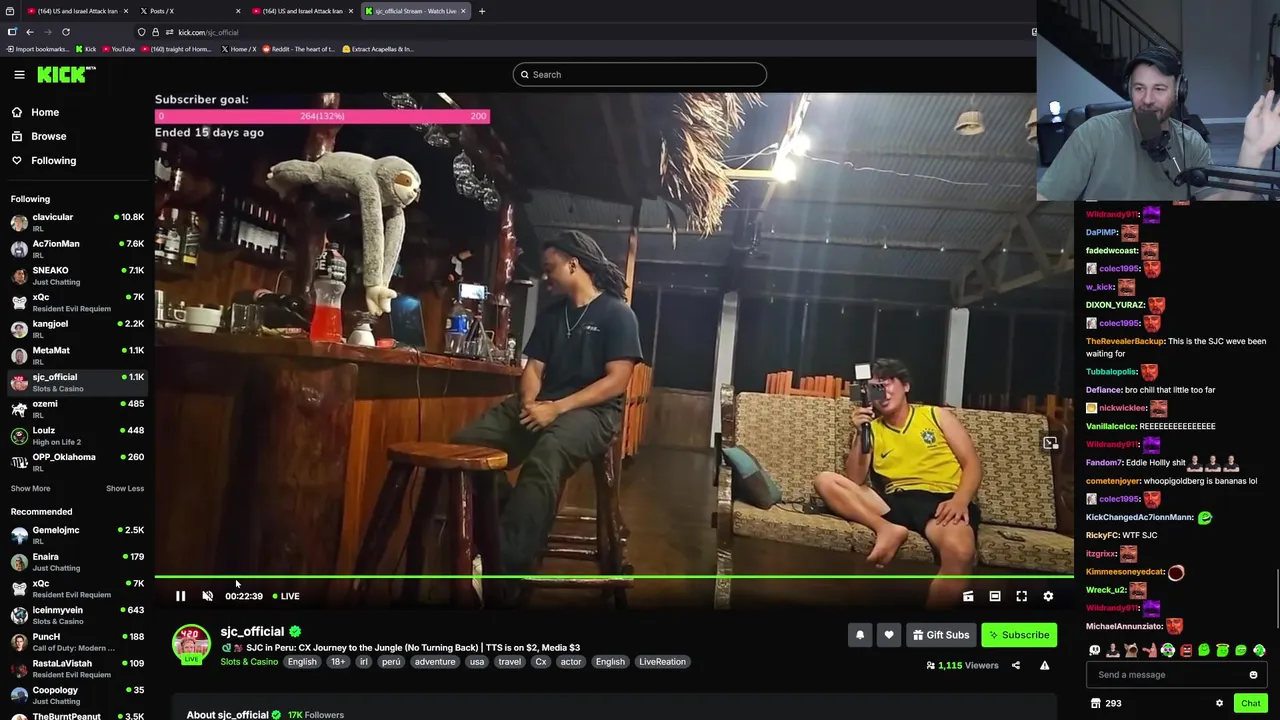Pause the live stream

(x=181, y=596)
